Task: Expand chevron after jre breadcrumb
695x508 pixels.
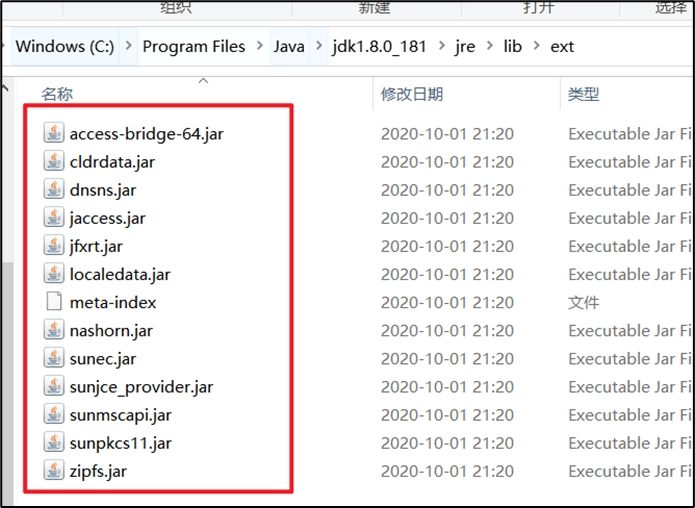Action: pyautogui.click(x=489, y=45)
